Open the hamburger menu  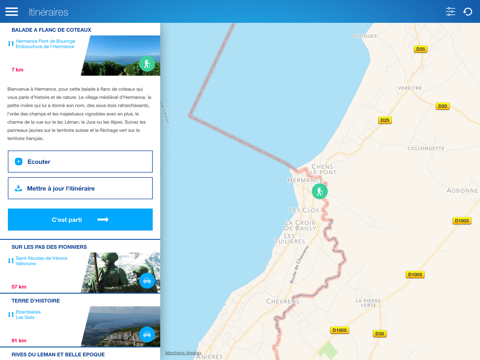pos(12,12)
